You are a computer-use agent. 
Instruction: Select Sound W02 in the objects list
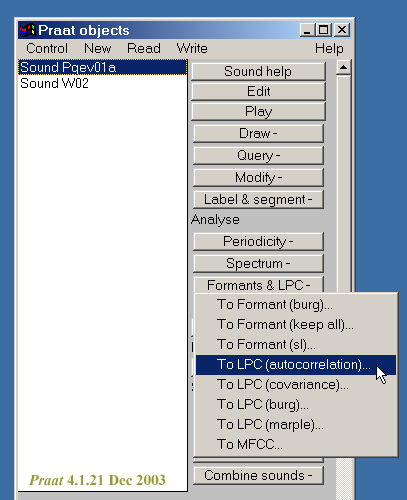(x=54, y=83)
